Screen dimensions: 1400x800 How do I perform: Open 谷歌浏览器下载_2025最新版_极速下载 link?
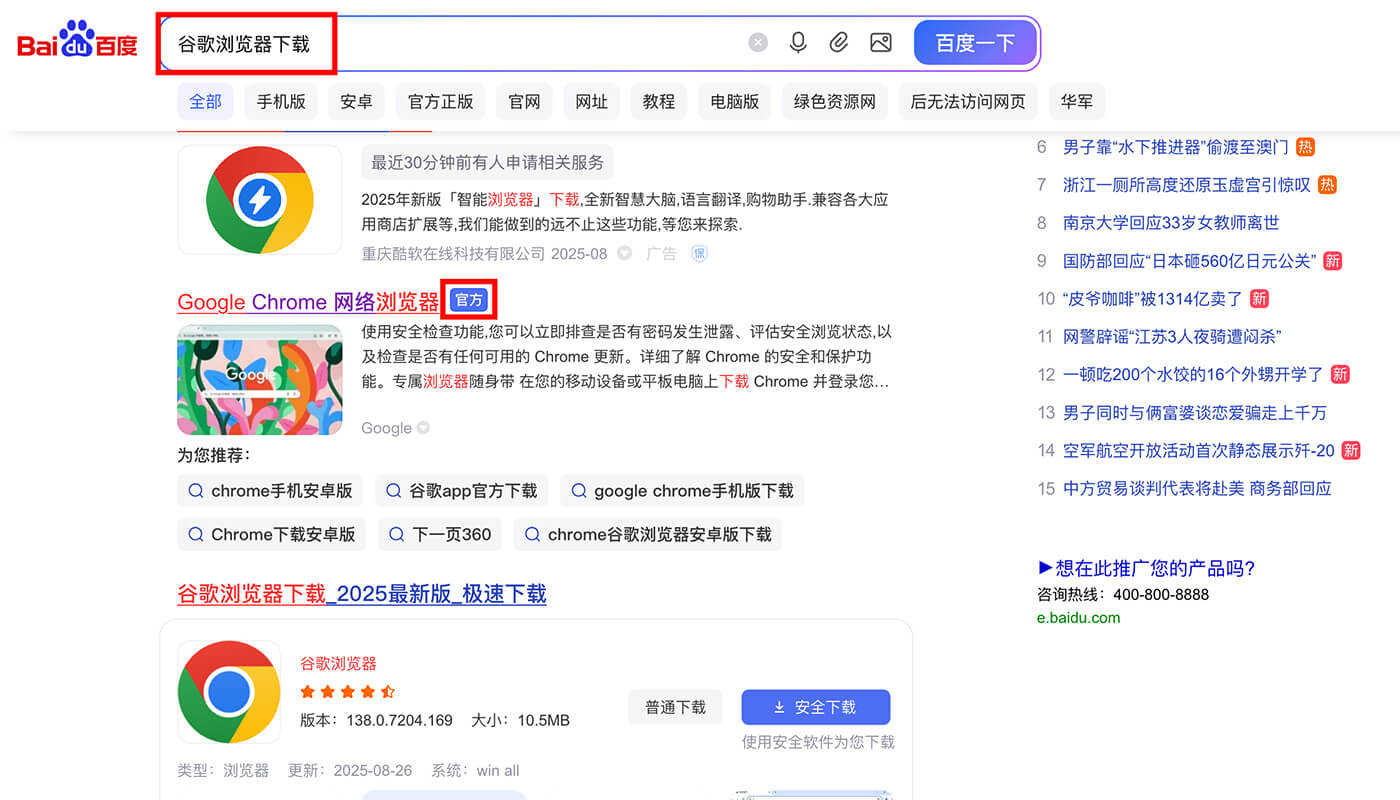(x=362, y=594)
